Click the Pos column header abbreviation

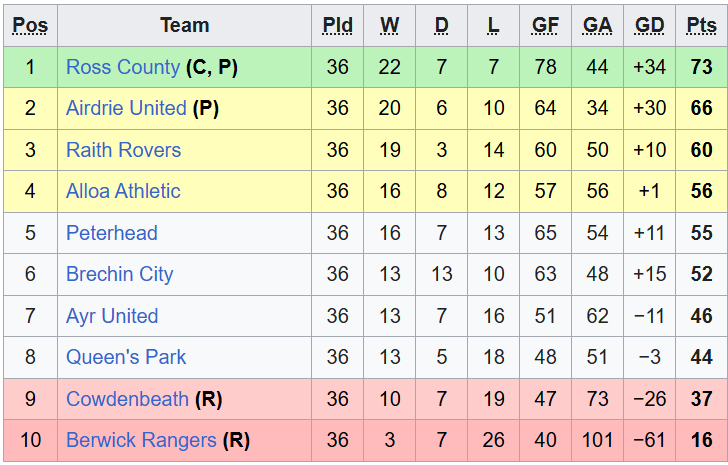(30, 25)
